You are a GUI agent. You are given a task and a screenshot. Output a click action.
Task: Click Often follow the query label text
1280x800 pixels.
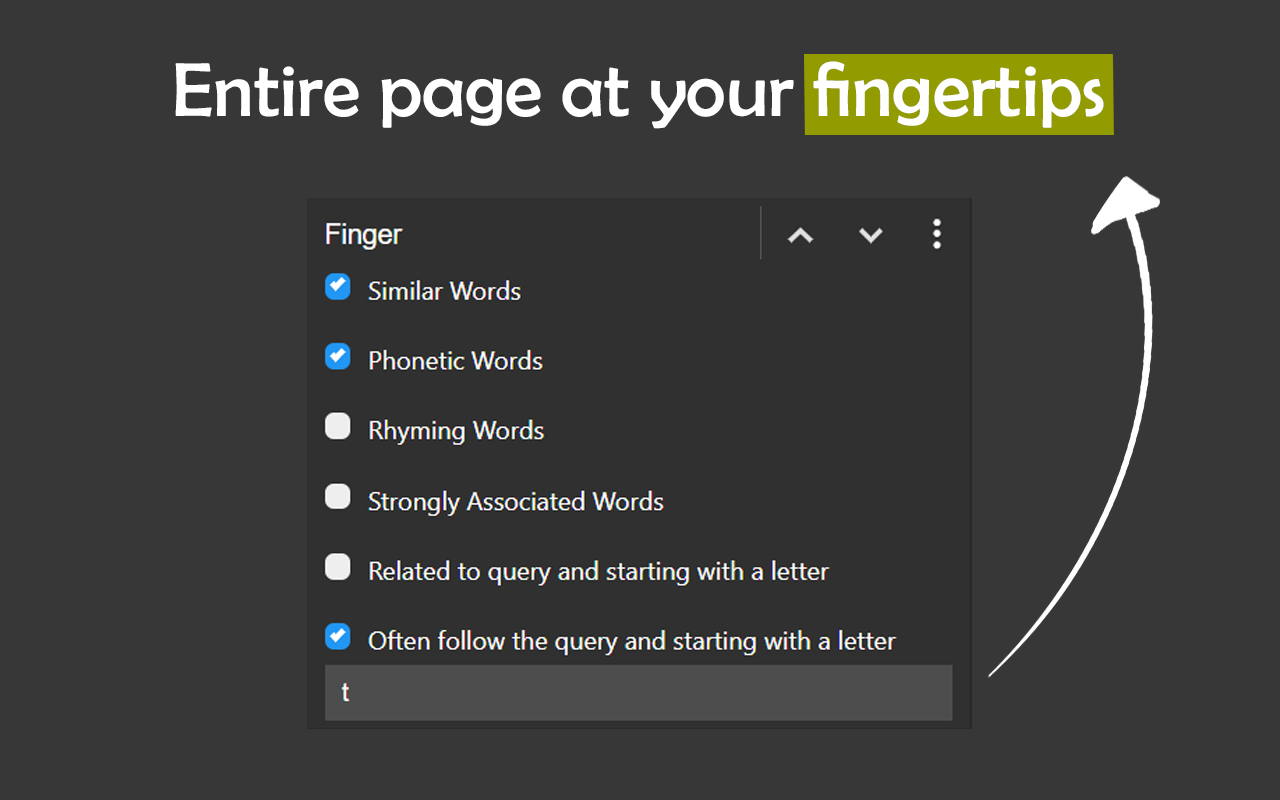pos(631,641)
